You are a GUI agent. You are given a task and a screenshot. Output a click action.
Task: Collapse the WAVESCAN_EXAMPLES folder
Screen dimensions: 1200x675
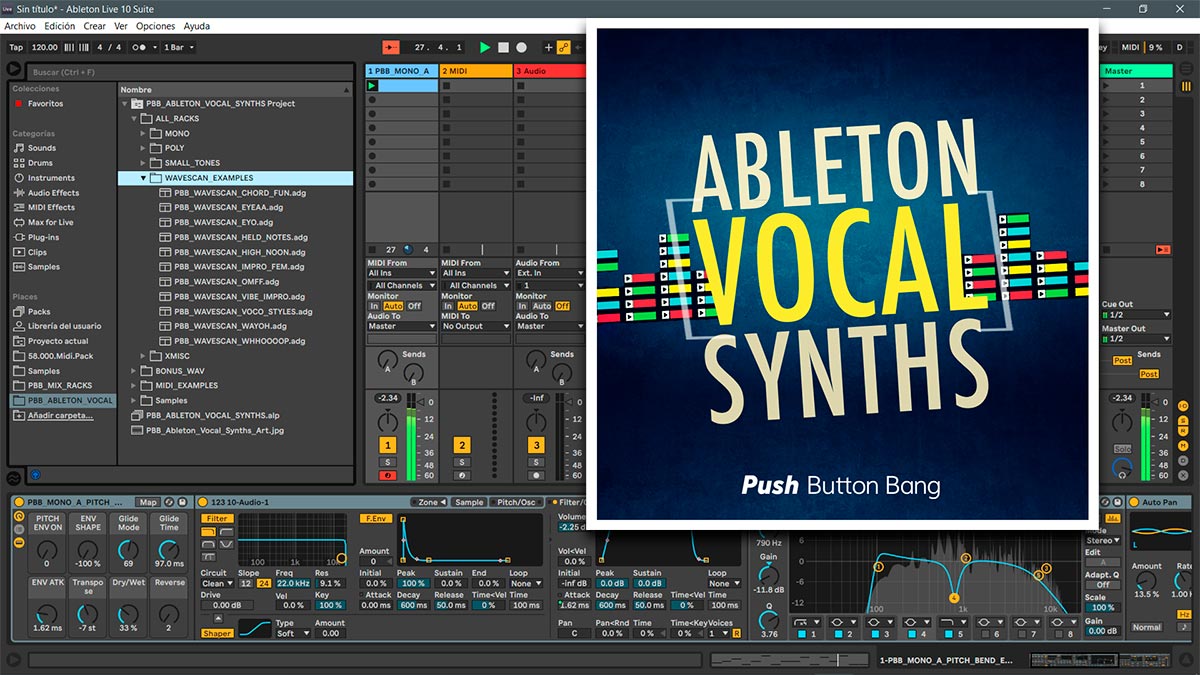tap(143, 178)
